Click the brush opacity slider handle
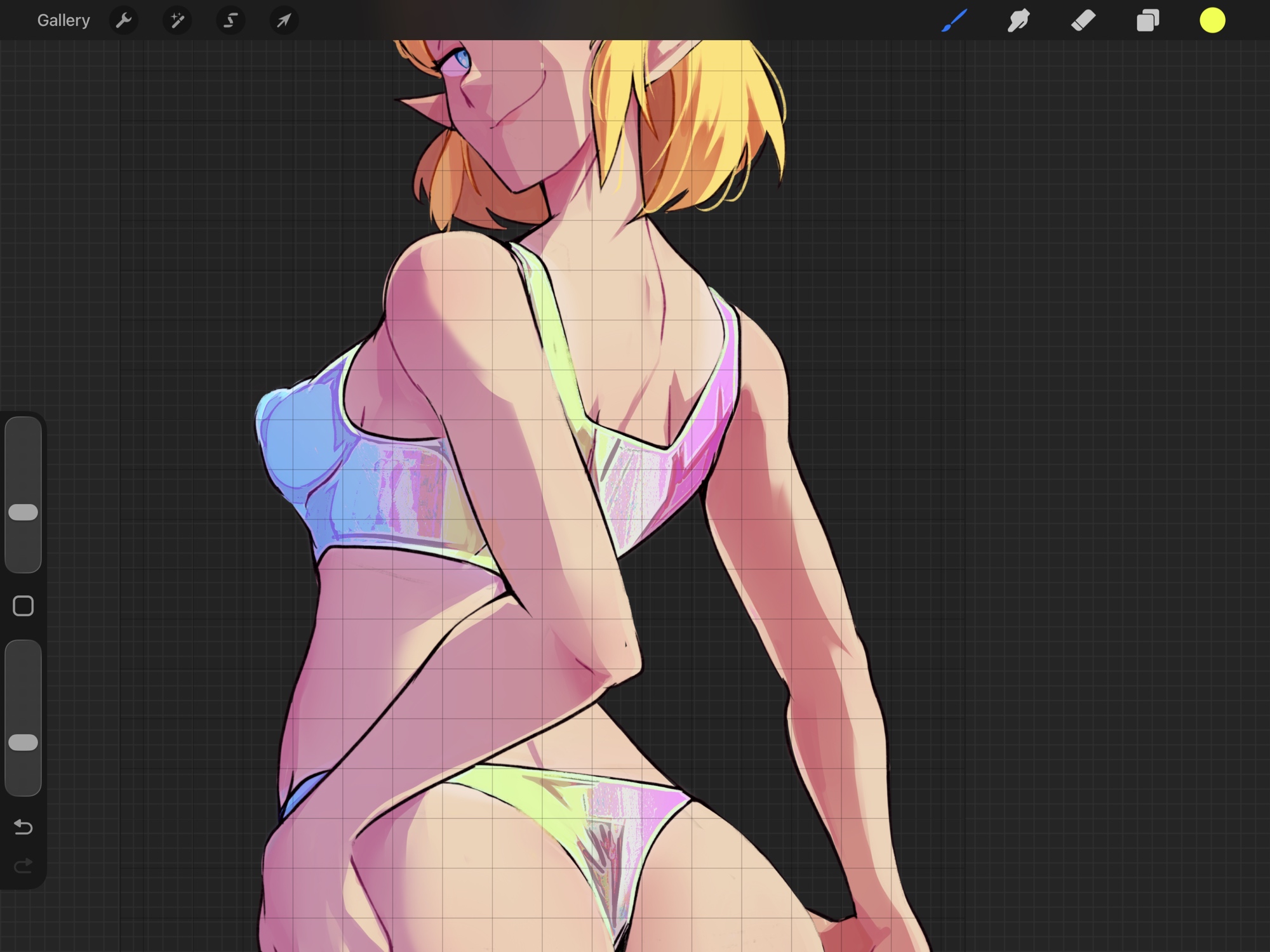Image resolution: width=1270 pixels, height=952 pixels. click(x=23, y=742)
